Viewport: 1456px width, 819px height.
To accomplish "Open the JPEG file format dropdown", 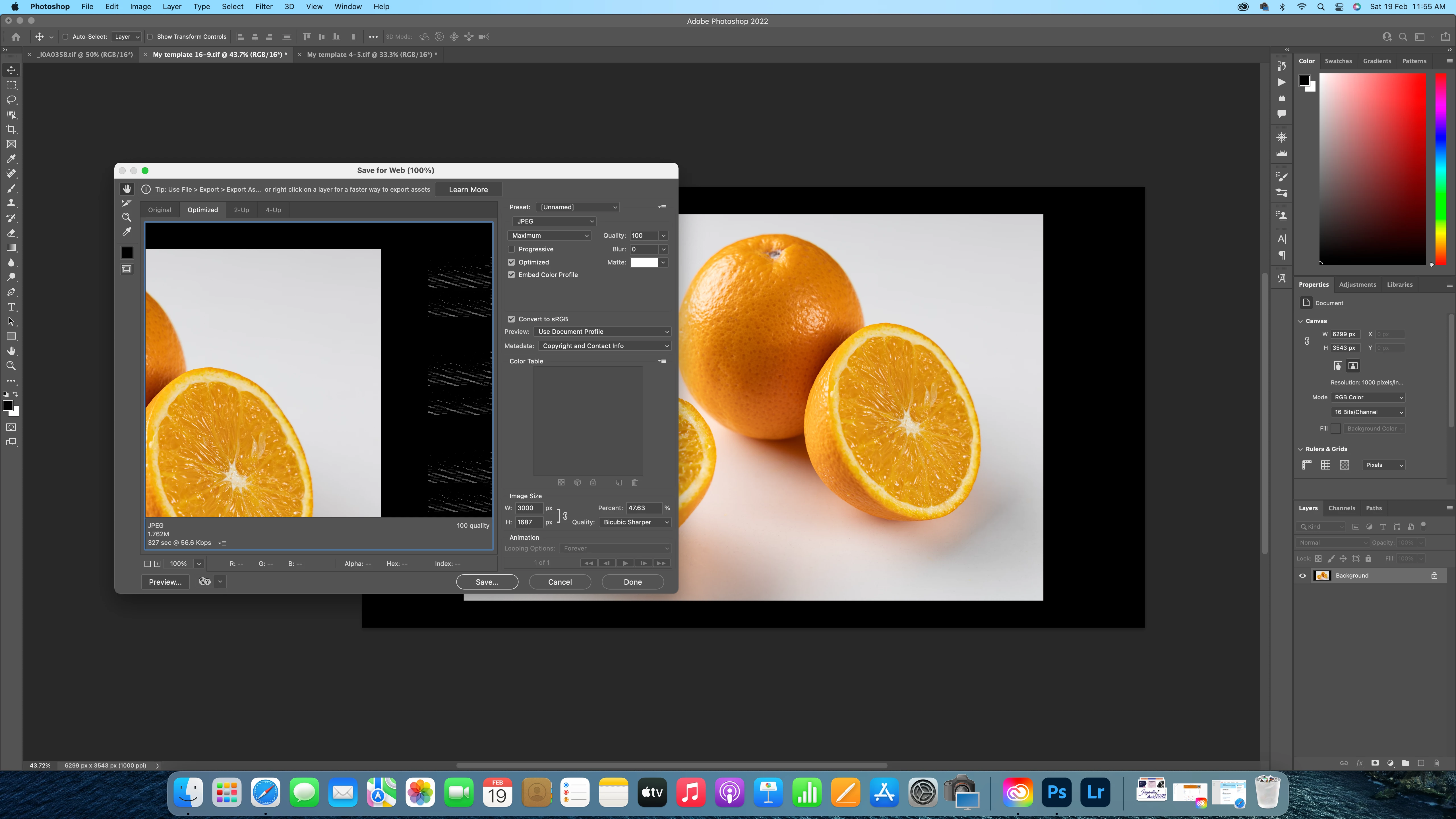I will click(554, 221).
